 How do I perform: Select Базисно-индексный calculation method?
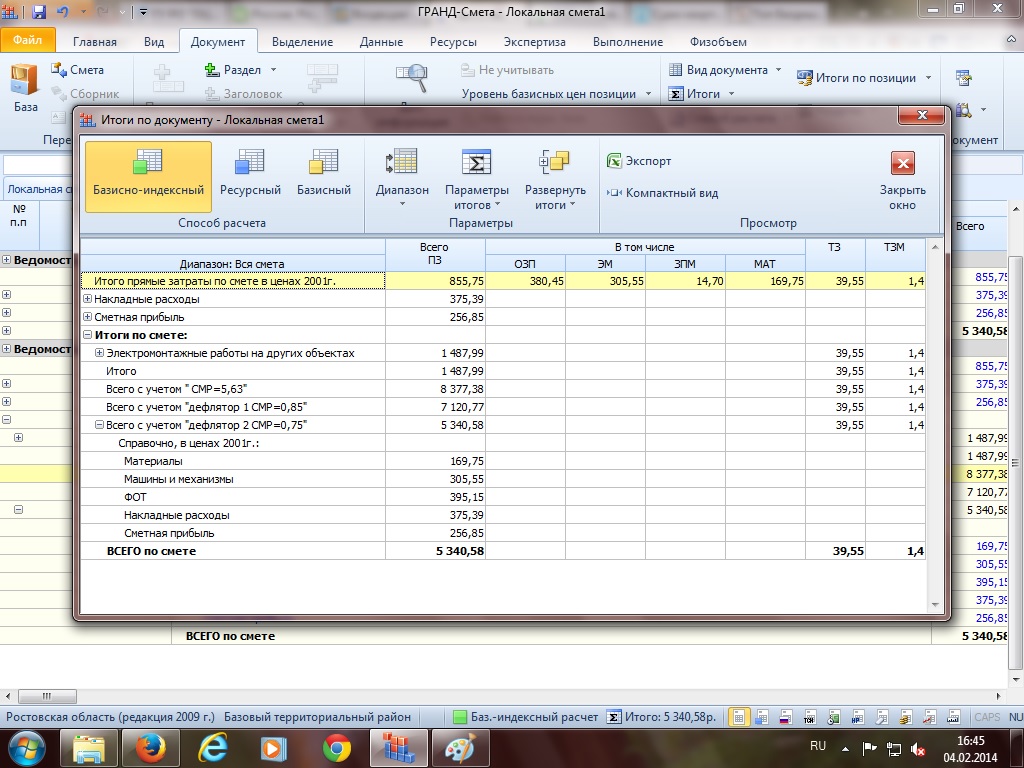click(148, 175)
